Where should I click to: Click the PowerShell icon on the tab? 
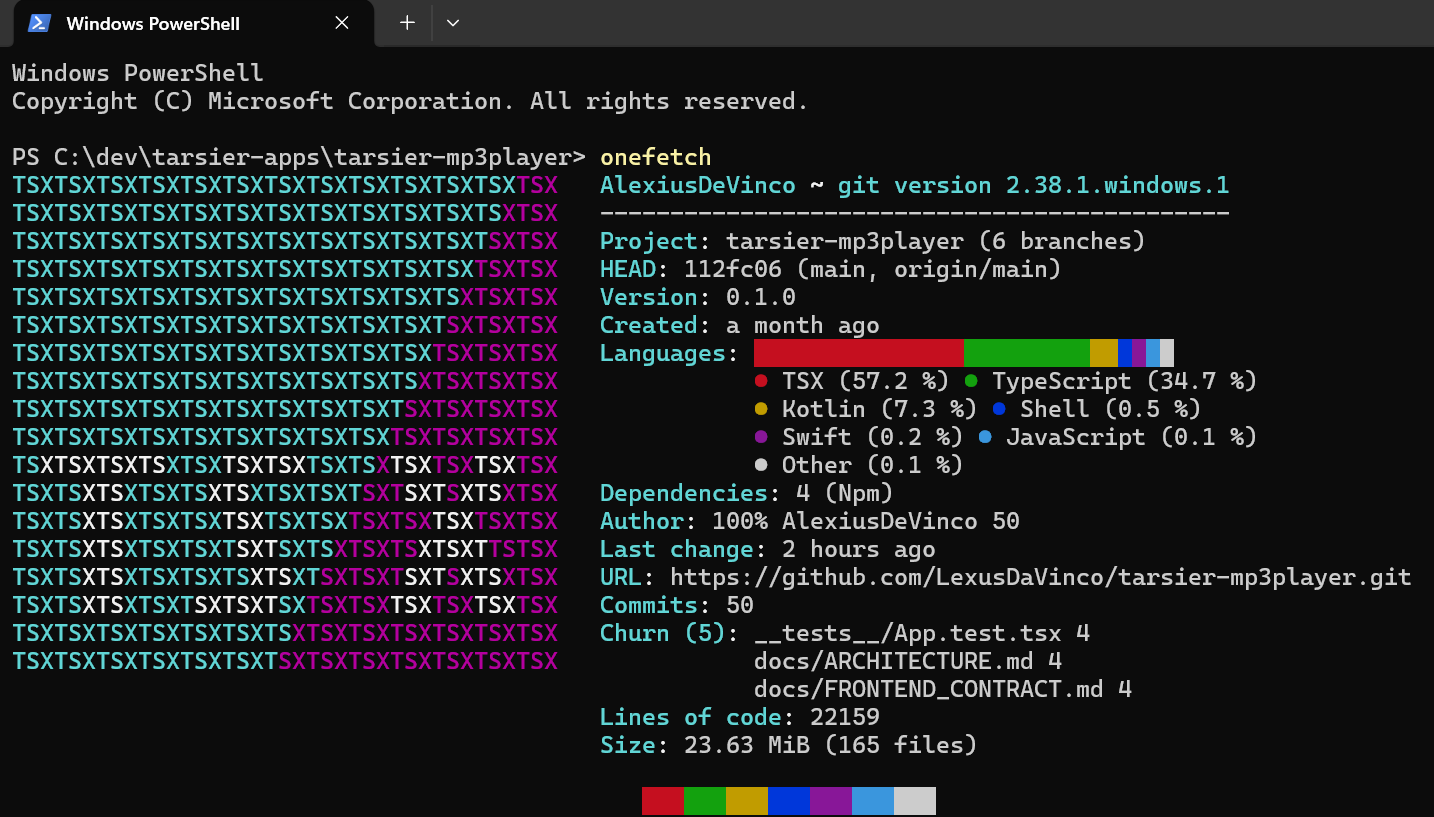(x=39, y=23)
